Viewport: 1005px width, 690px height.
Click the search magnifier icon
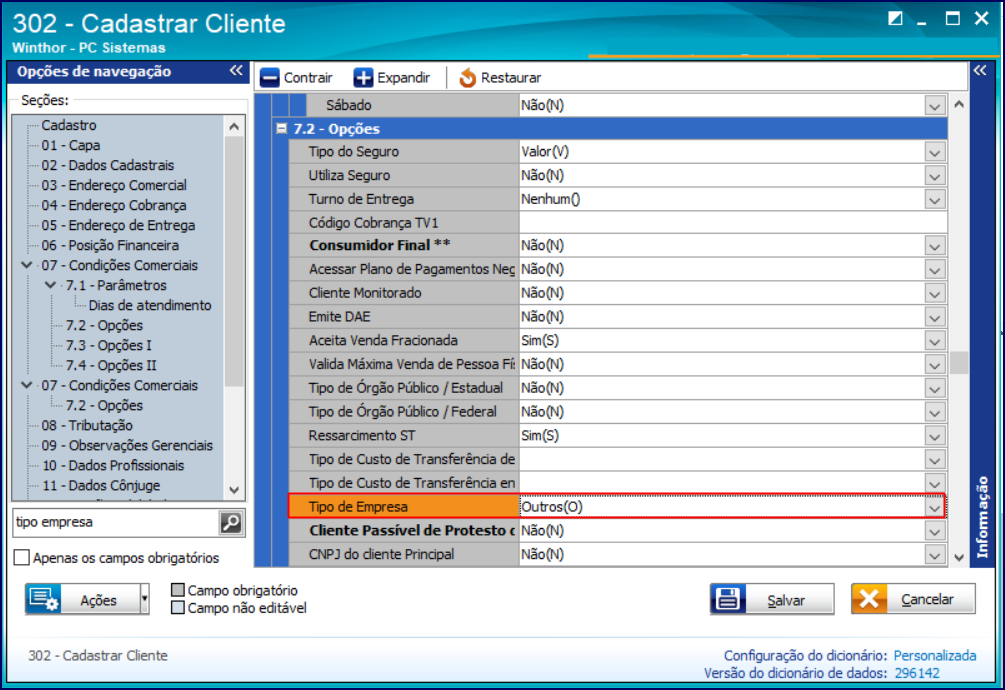[231, 523]
